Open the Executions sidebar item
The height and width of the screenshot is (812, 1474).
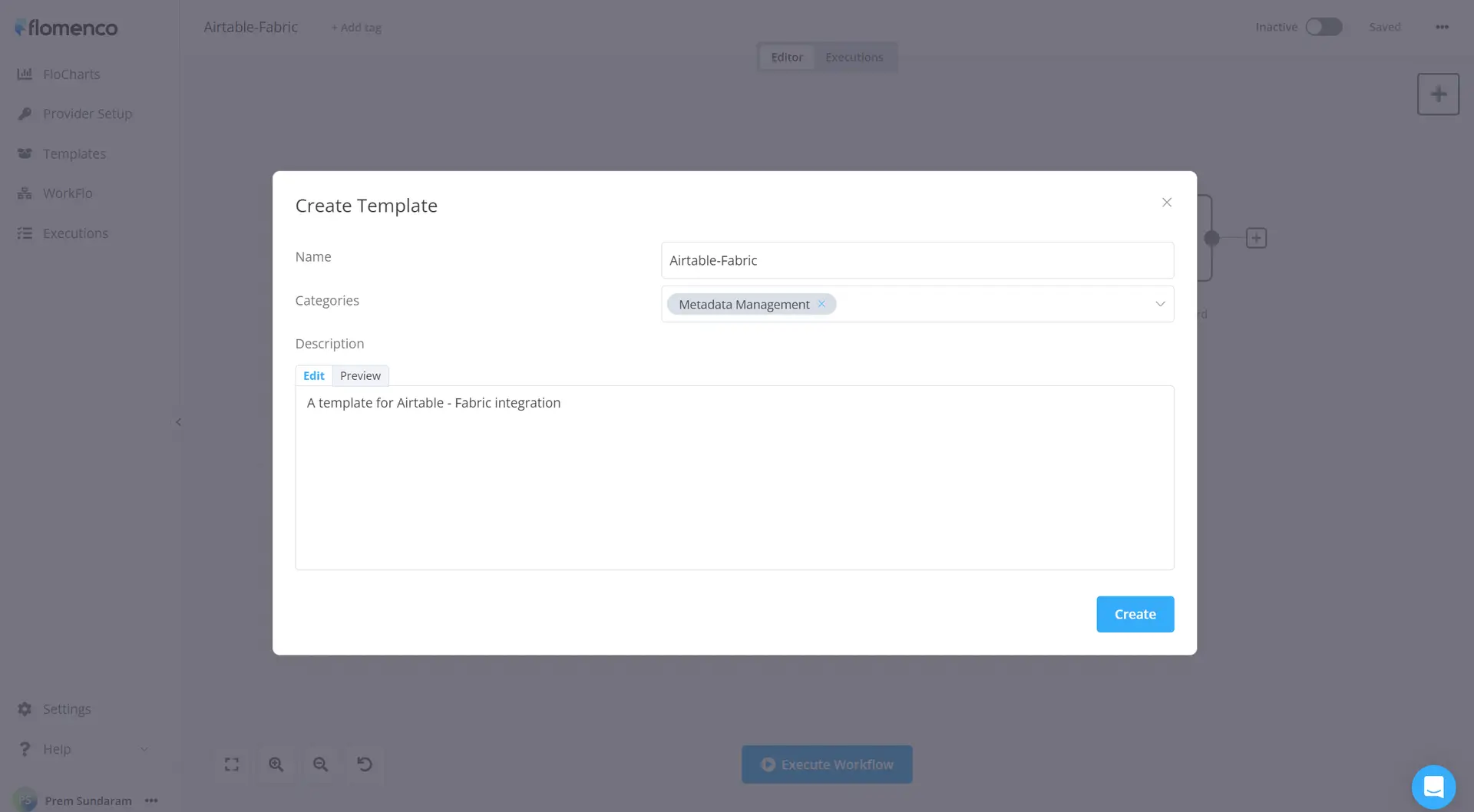[63, 233]
